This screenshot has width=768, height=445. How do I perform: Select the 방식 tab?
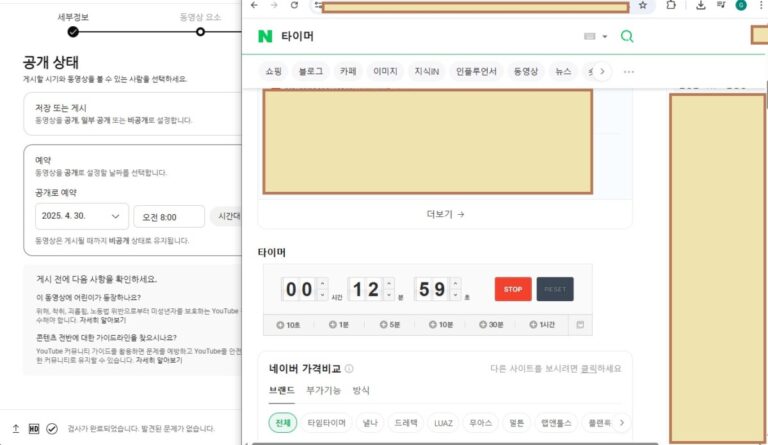pos(361,390)
